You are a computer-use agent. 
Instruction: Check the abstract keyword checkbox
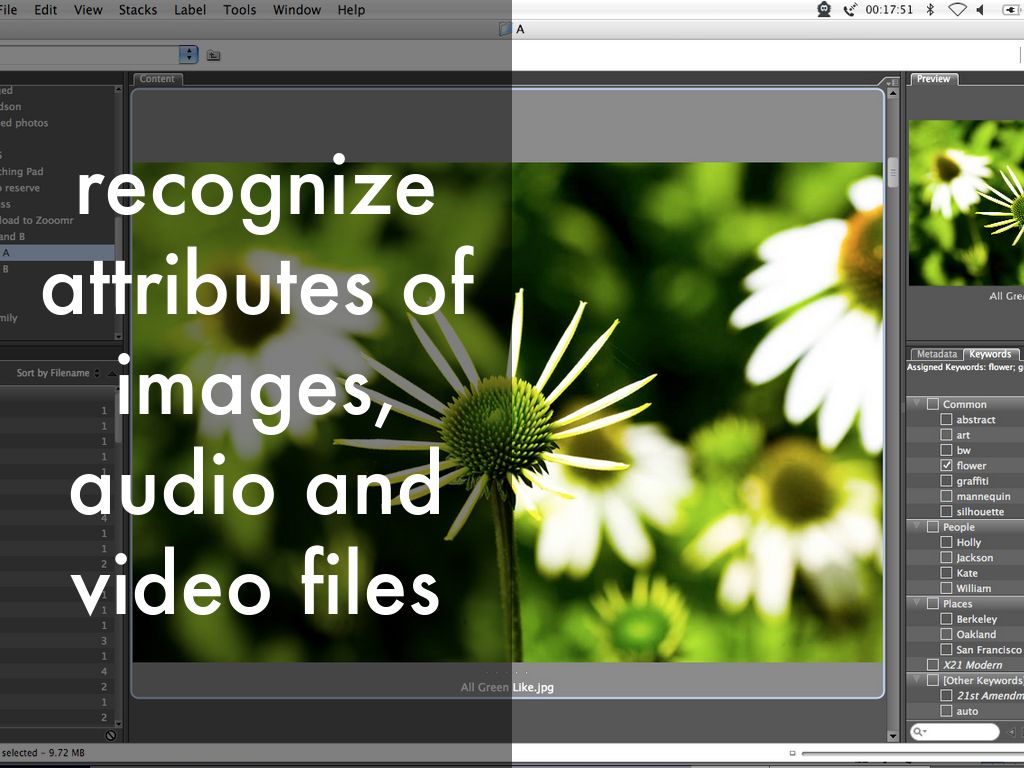[x=946, y=420]
